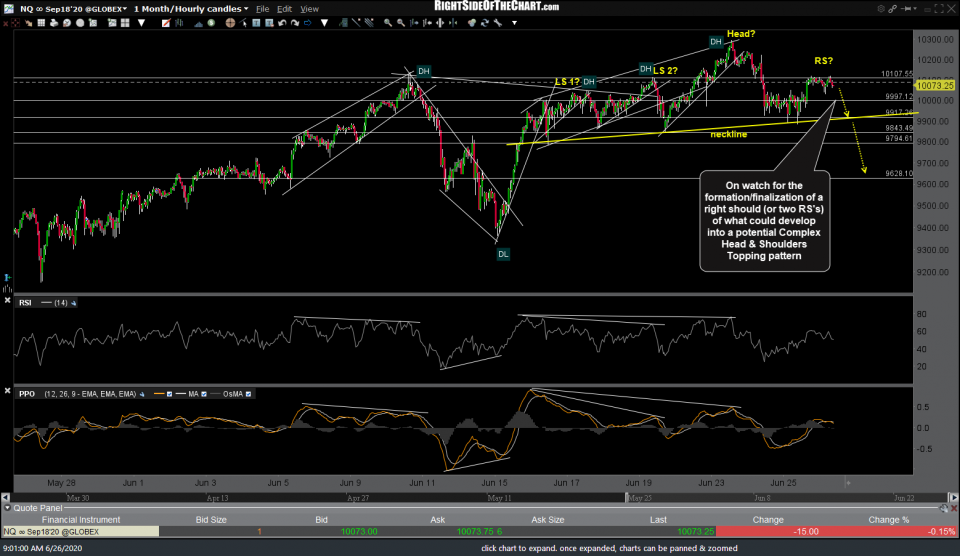The height and width of the screenshot is (556, 960).
Task: Click the zoom in magnifier icon
Action: 388,23
